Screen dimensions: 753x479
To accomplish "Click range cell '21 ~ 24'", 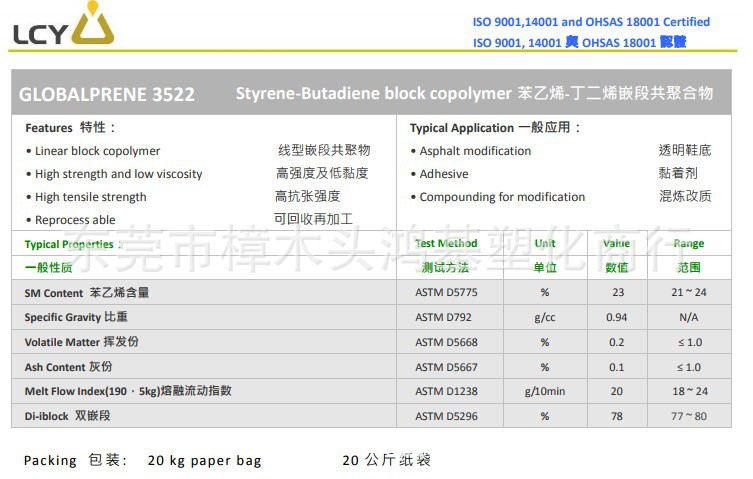I will [689, 292].
